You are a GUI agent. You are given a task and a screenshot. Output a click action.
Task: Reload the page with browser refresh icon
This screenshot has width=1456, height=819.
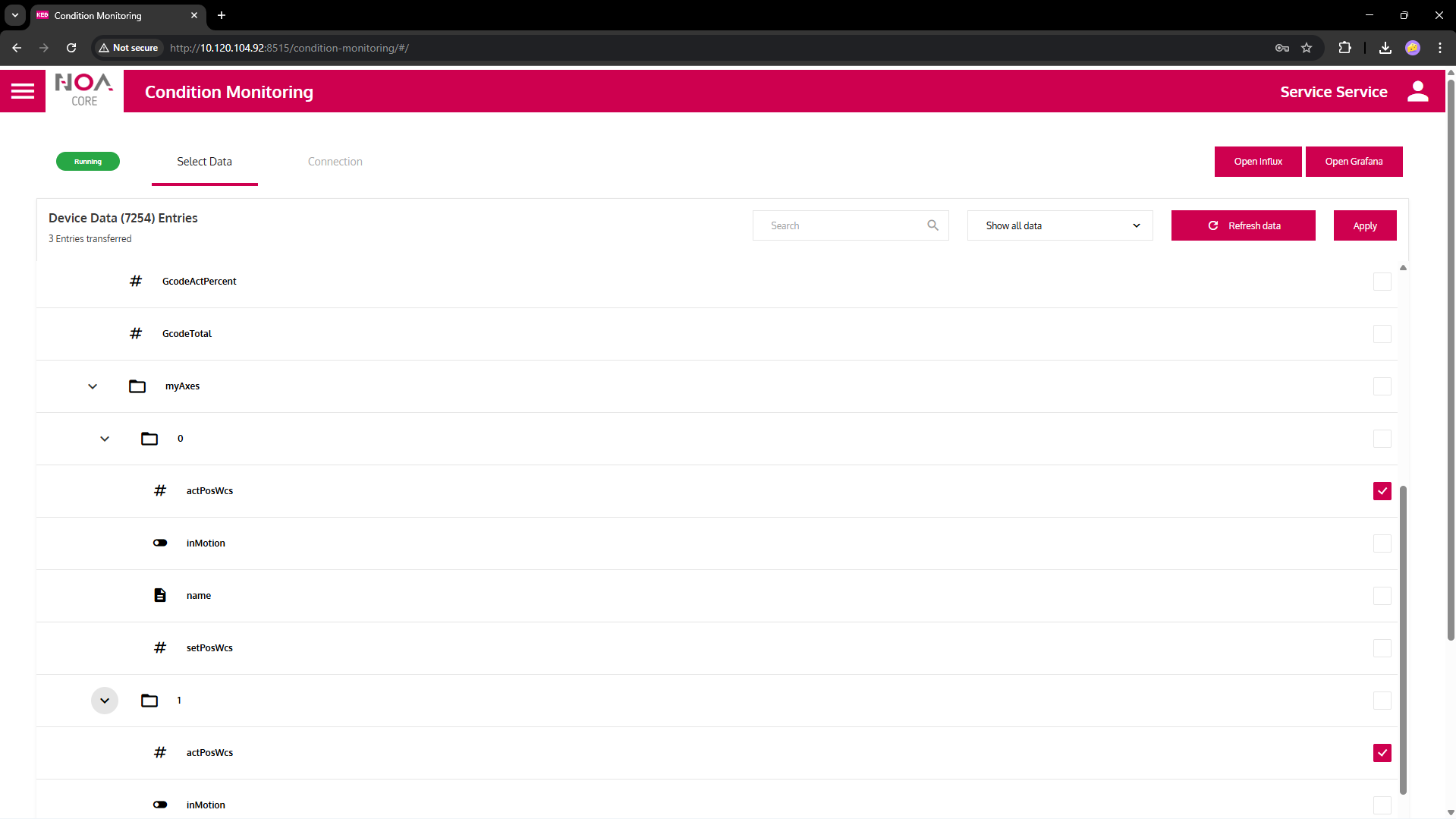71,48
